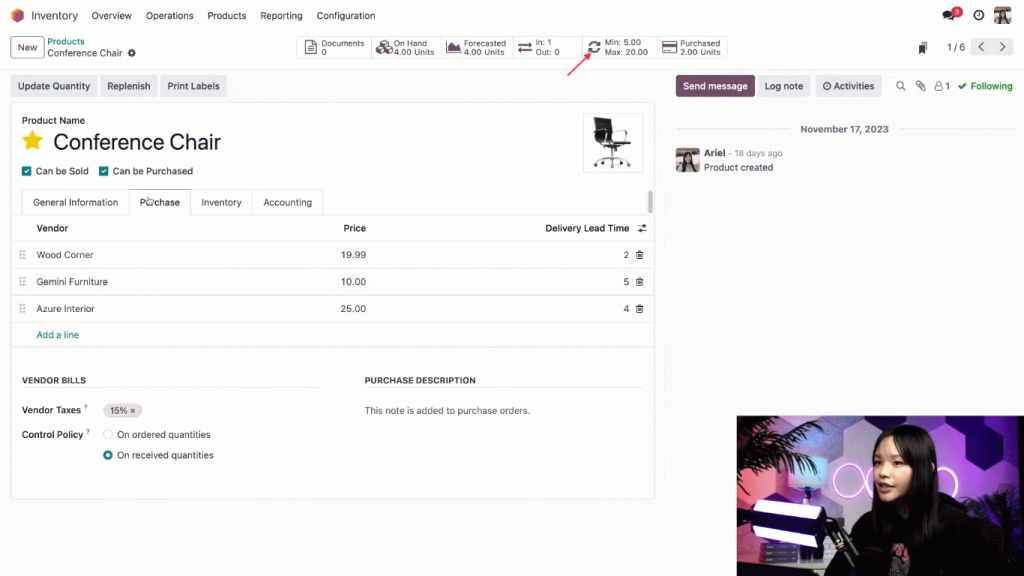This screenshot has height=576, width=1024.
Task: Click Add a line link
Action: tap(57, 335)
